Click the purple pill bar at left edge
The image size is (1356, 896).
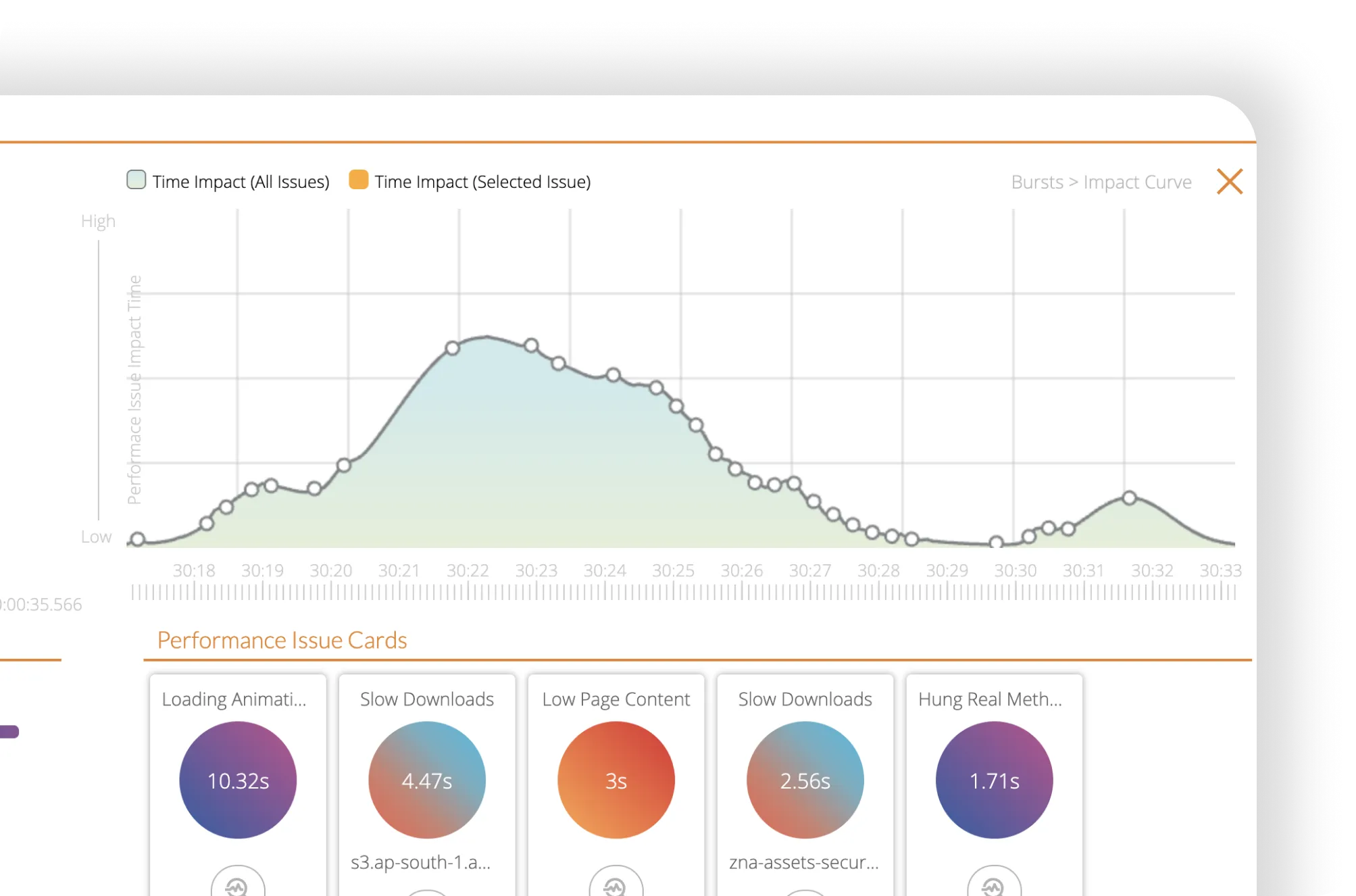[9, 732]
